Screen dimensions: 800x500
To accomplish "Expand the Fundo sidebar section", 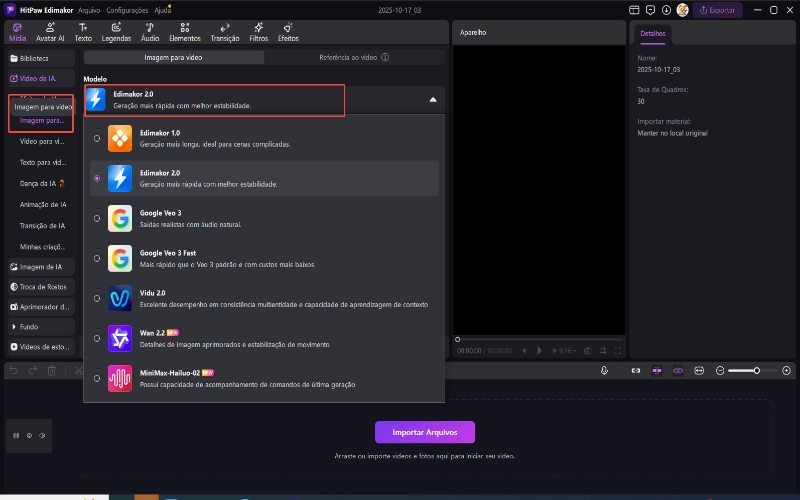I will pyautogui.click(x=41, y=327).
